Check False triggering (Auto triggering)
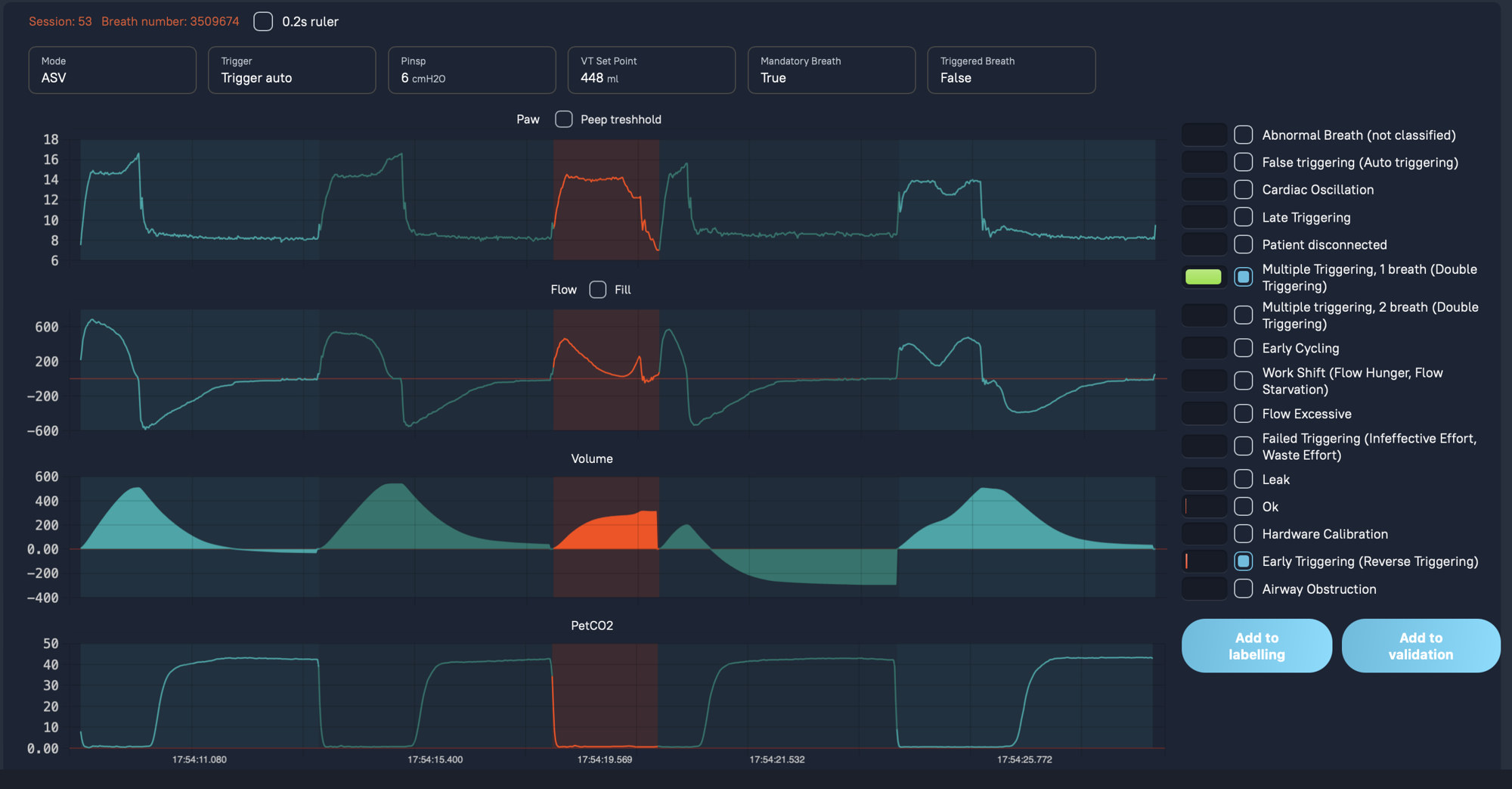 1244,162
